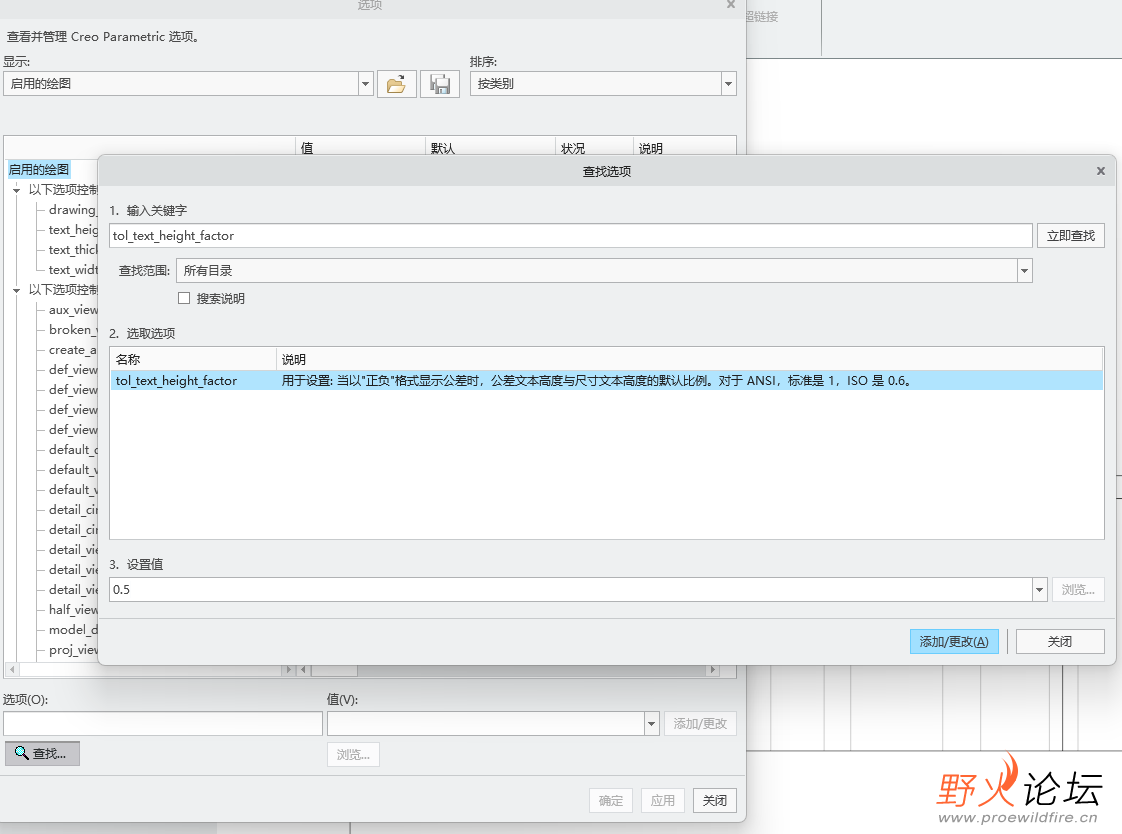Collapse the first 以下选项控制 tree group
The image size is (1122, 834).
click(16, 190)
